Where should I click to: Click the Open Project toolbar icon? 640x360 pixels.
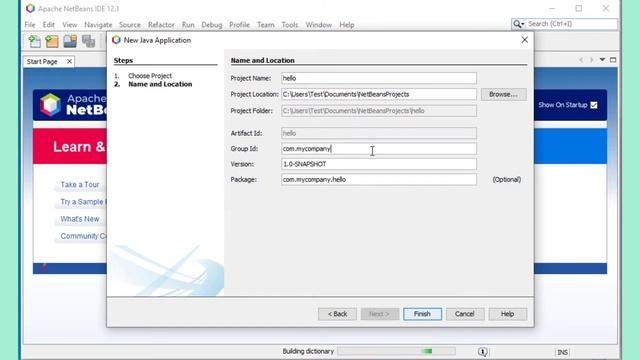[70, 41]
